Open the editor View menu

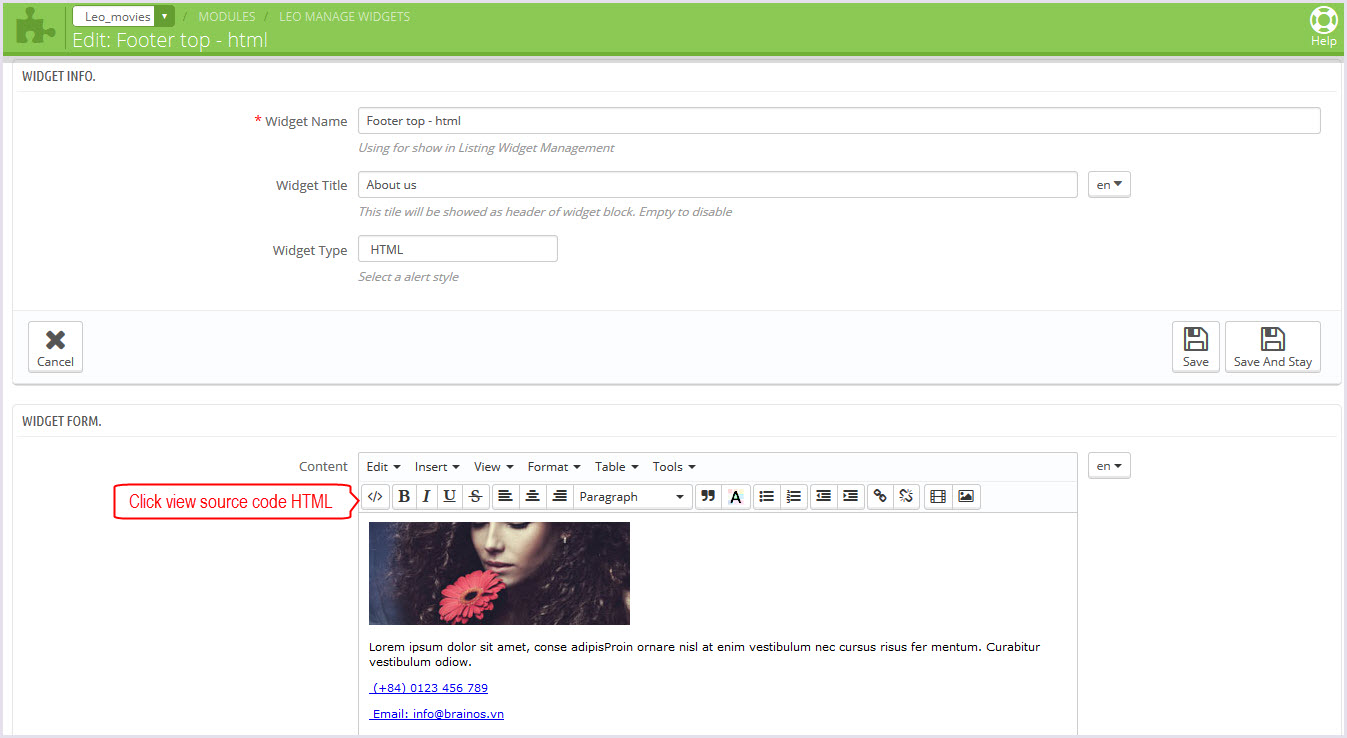(493, 467)
